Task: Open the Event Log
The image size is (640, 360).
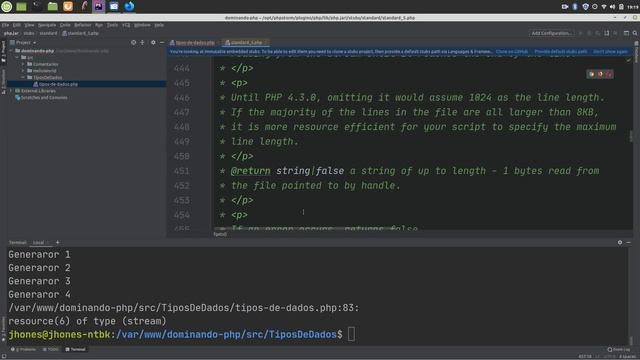Action: point(619,349)
